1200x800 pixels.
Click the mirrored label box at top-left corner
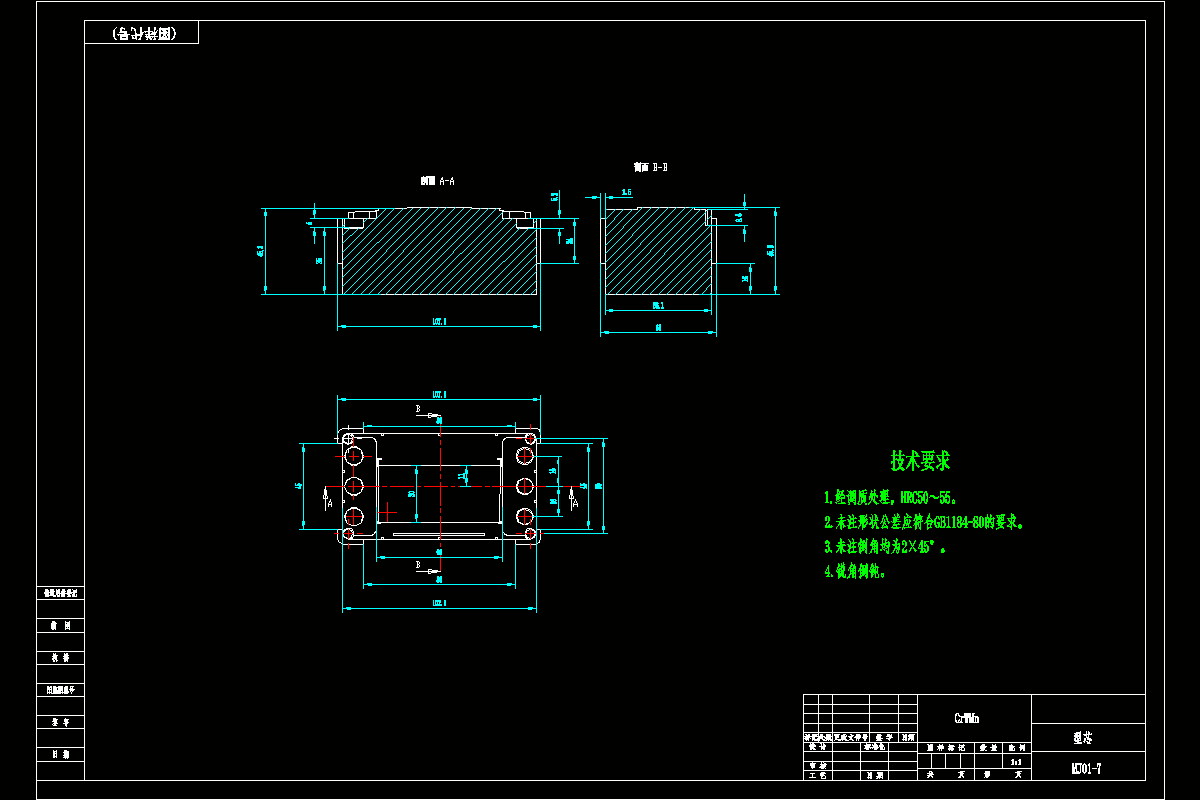(142, 33)
